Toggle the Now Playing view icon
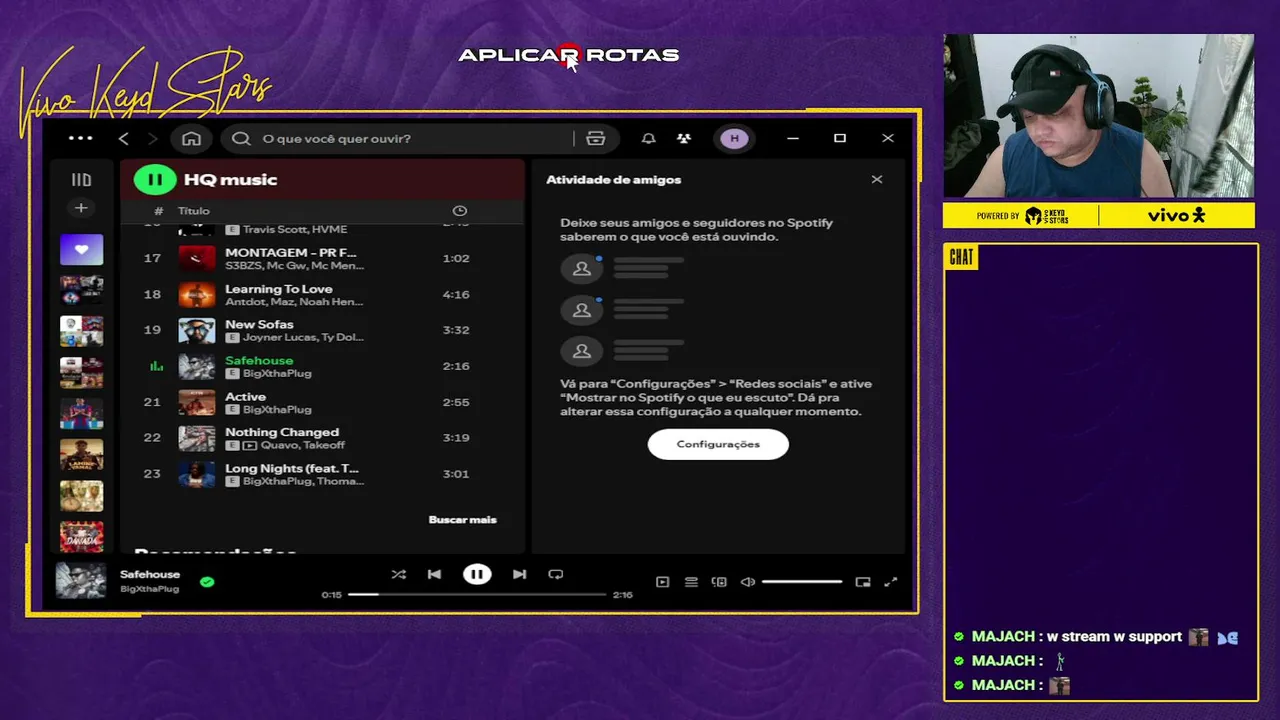1280x720 pixels. tap(662, 582)
